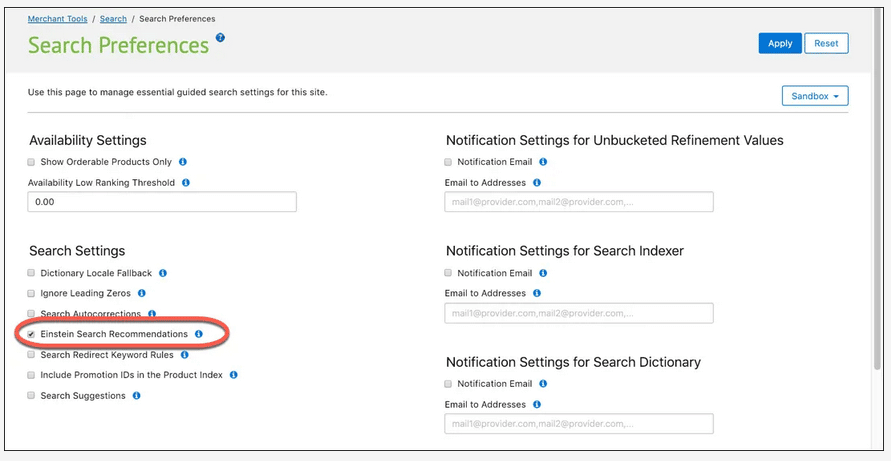
Task: Click info icon for Availability Low Ranking Threshold
Action: pos(186,183)
